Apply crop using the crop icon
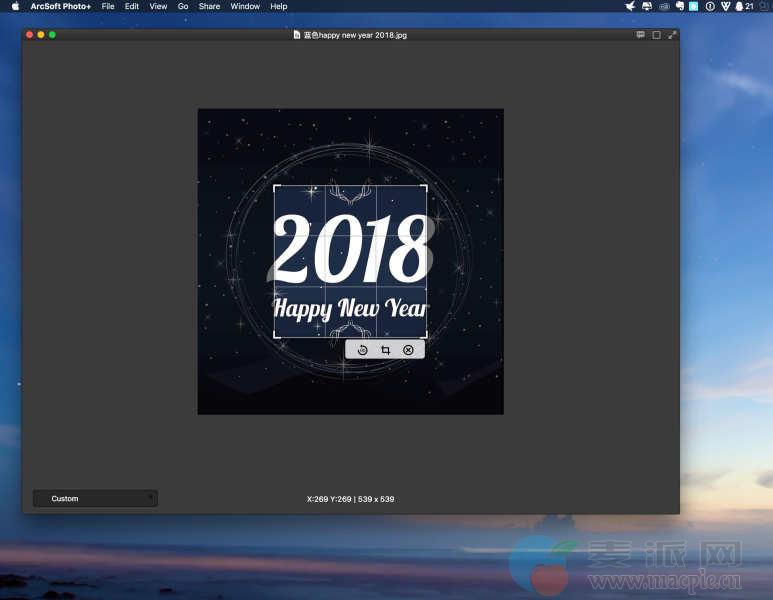Screen dimensions: 773x600 [385, 350]
